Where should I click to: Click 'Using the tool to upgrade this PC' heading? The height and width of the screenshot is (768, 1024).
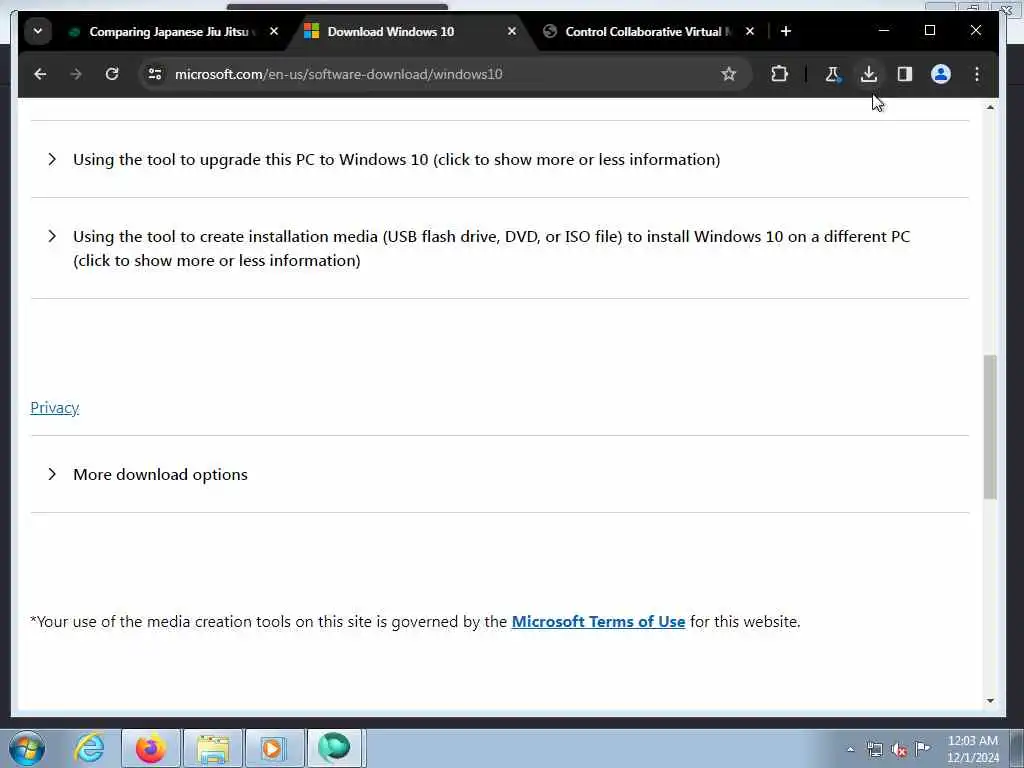[x=396, y=159]
